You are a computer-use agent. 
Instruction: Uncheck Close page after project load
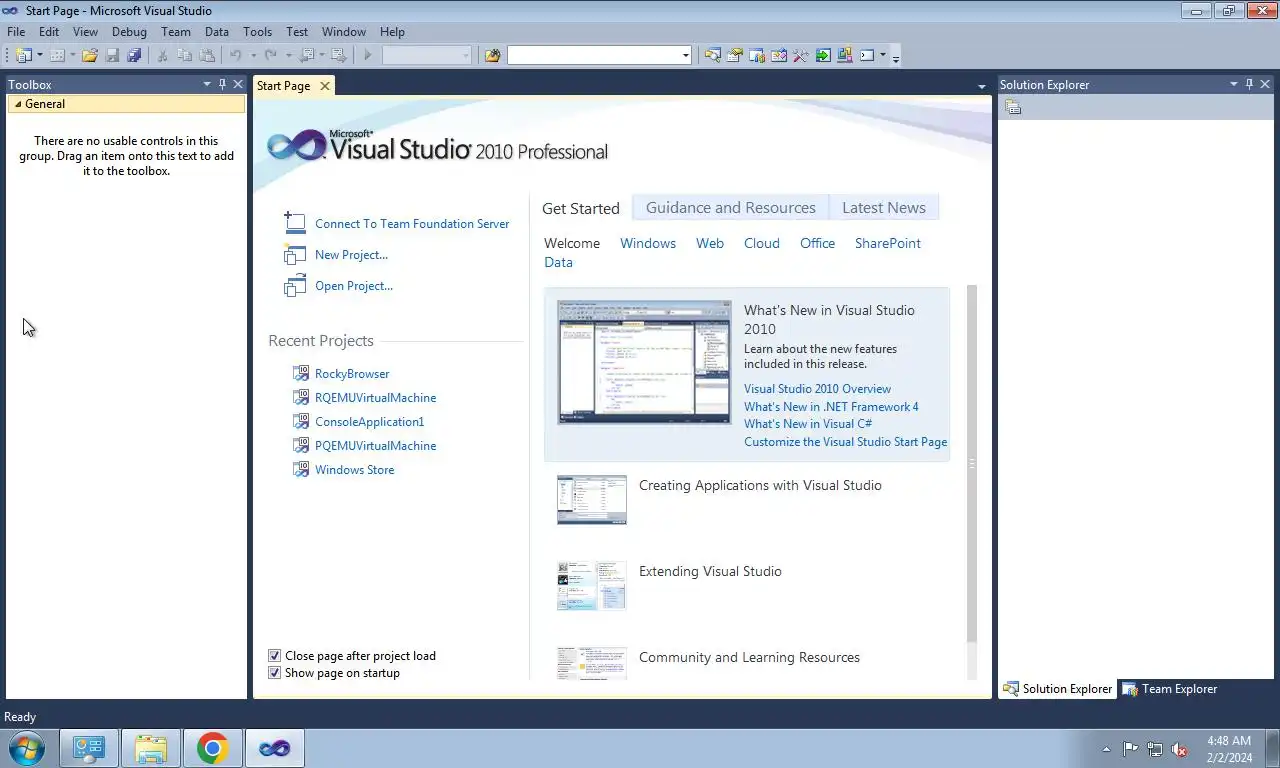(x=274, y=656)
